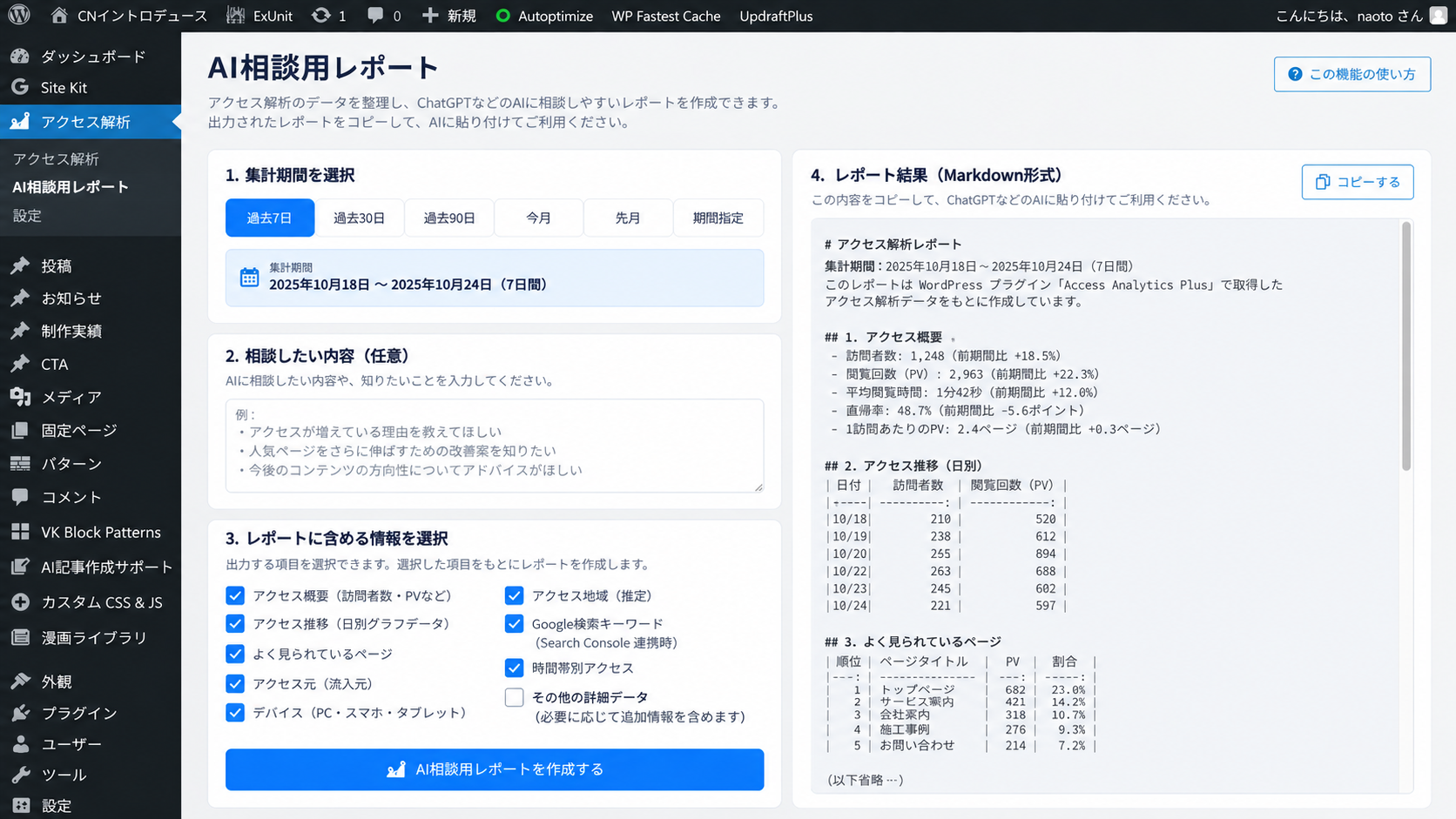This screenshot has height=819, width=1456.
Task: Open the ExUnit admin bar icon
Action: pyautogui.click(x=235, y=16)
